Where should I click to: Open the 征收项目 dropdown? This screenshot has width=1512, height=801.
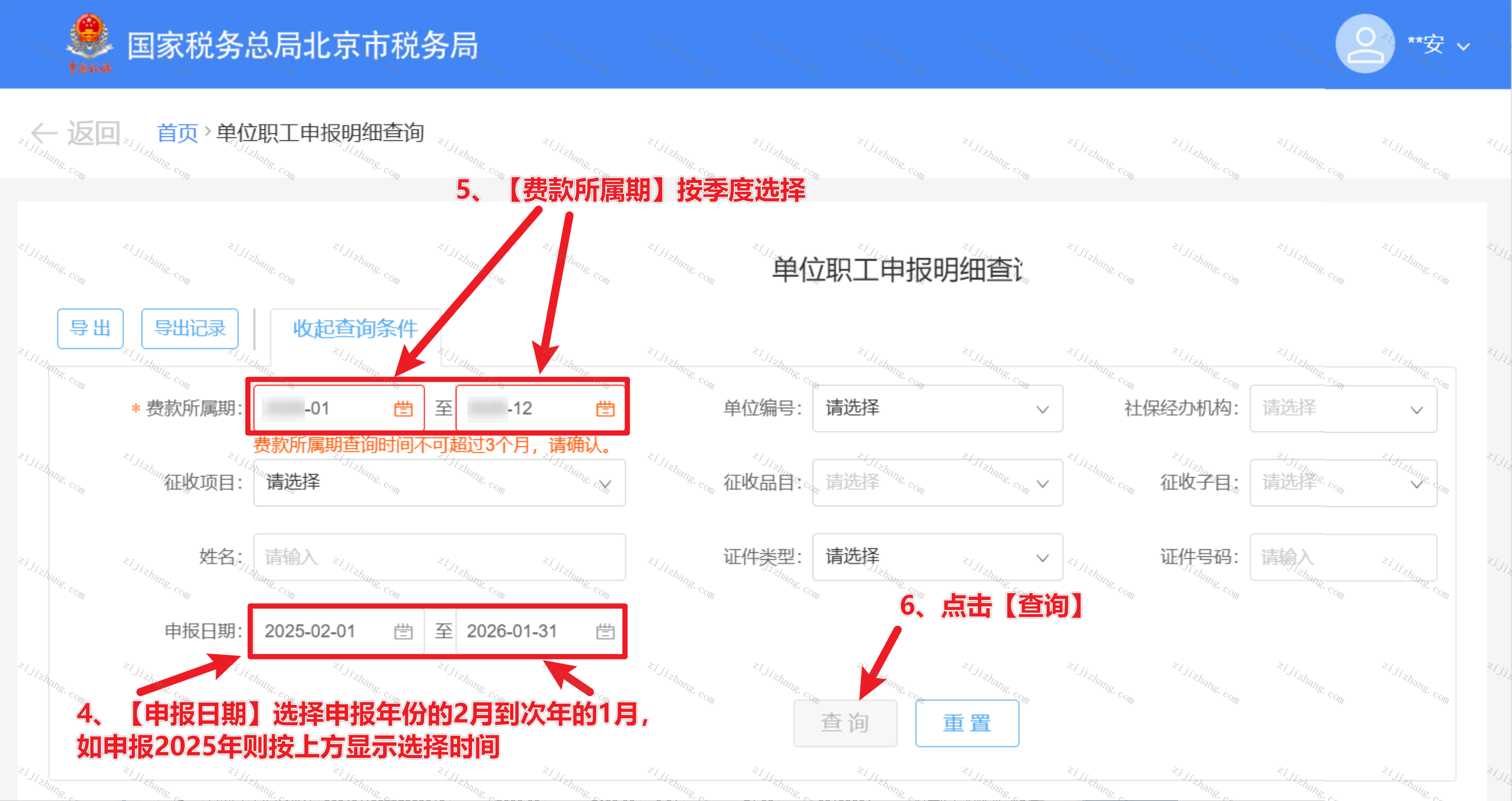439,482
